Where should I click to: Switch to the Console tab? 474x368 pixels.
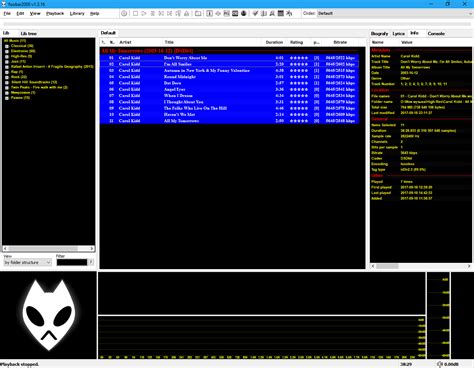[436, 34]
